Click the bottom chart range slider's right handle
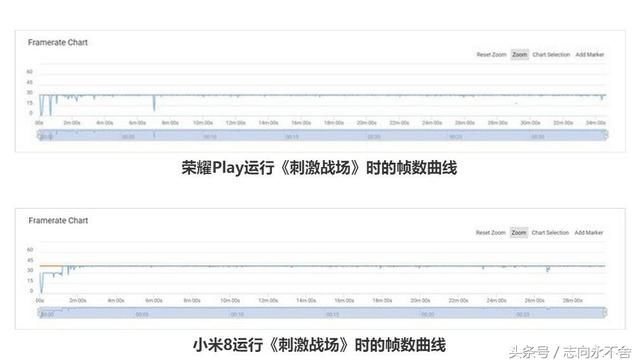The height and width of the screenshot is (364, 640). pos(605,313)
